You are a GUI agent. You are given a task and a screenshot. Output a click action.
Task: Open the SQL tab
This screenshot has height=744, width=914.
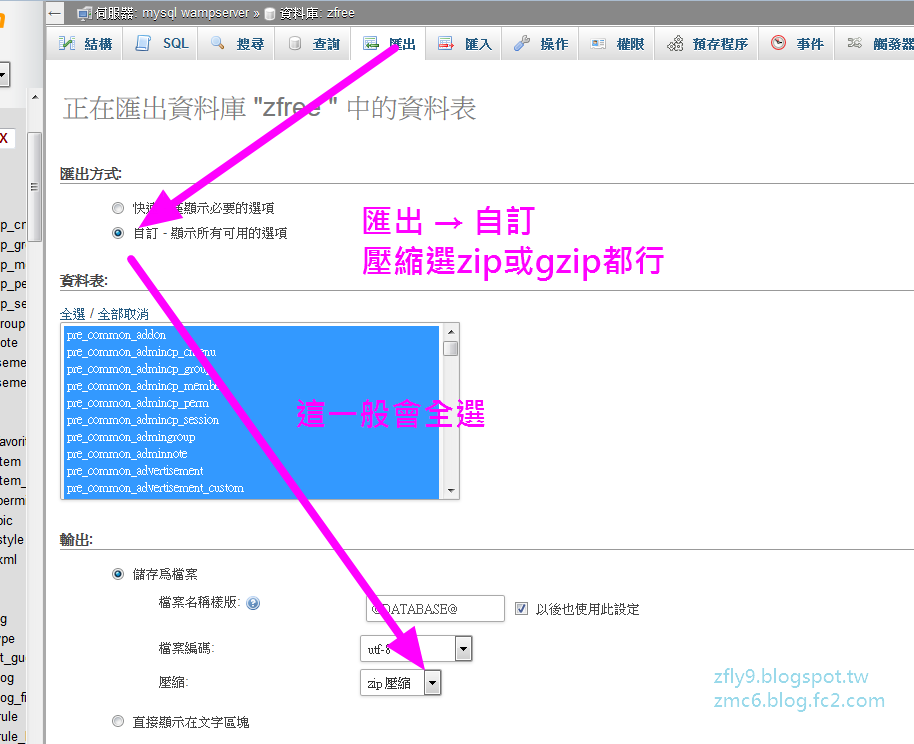[160, 44]
